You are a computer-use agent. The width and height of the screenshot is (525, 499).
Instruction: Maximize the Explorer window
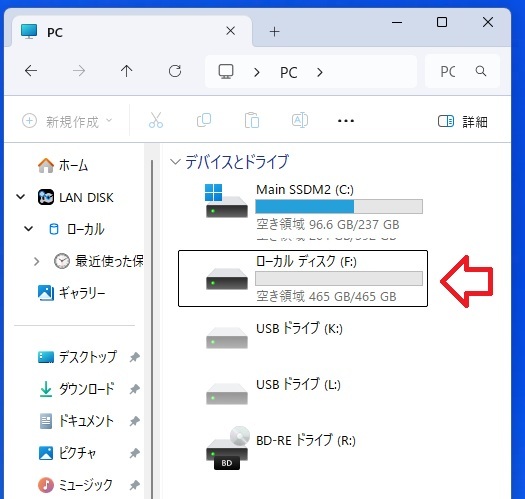[442, 22]
